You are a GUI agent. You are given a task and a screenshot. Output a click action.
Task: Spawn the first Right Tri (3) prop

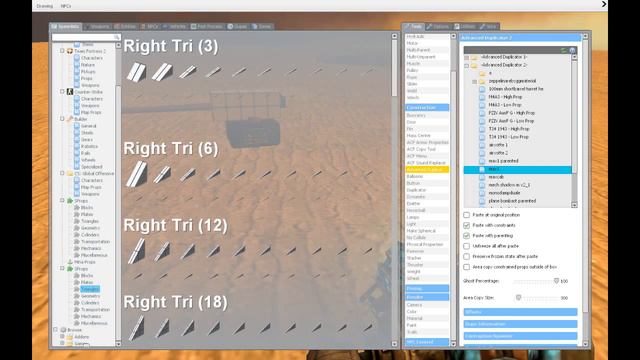pos(136,72)
